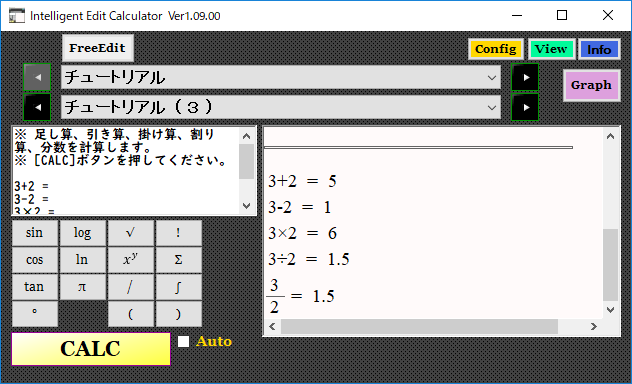Click the result pane scroll down arrow
The image size is (632, 384).
(x=610, y=309)
